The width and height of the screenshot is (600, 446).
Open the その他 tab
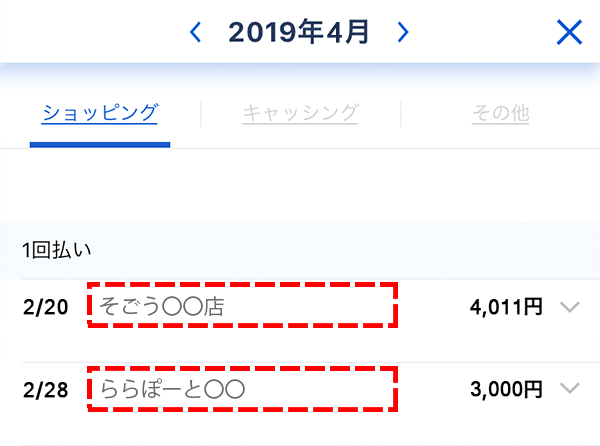pos(500,113)
